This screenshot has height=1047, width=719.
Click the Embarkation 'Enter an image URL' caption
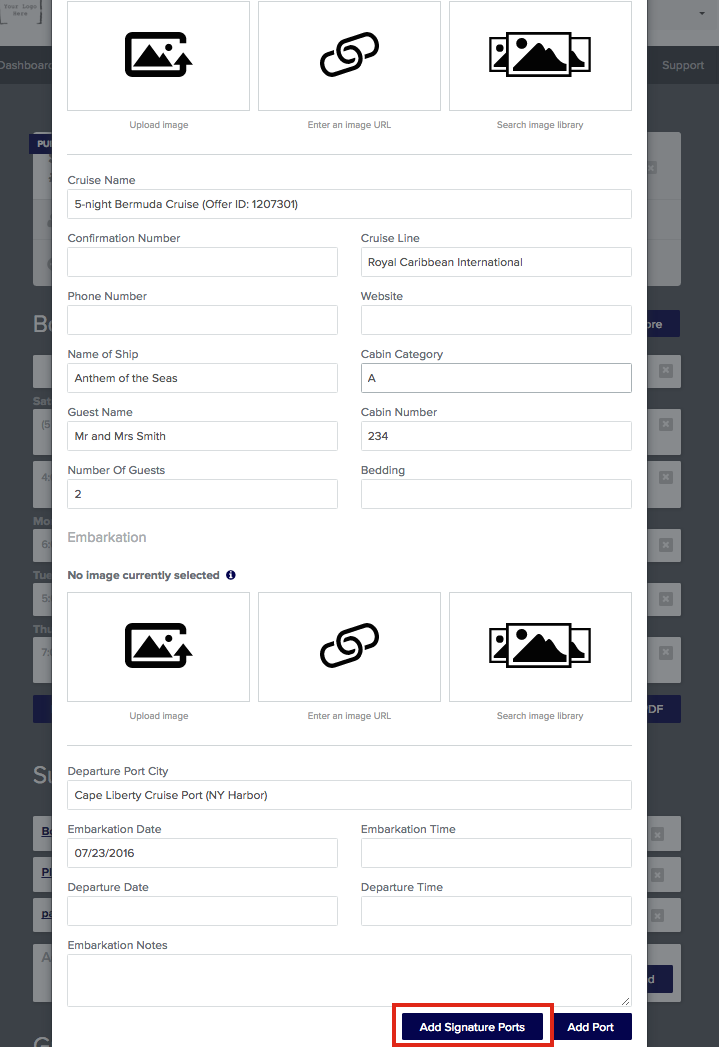coord(349,716)
